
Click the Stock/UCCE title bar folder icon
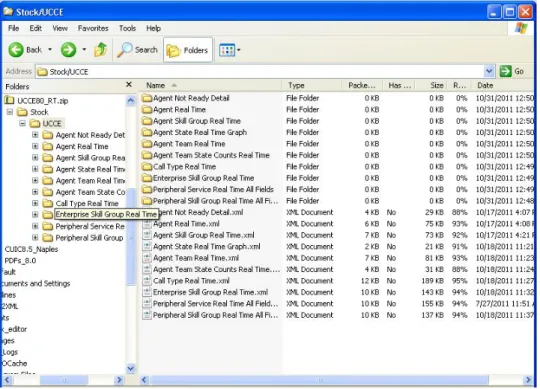(8, 12)
